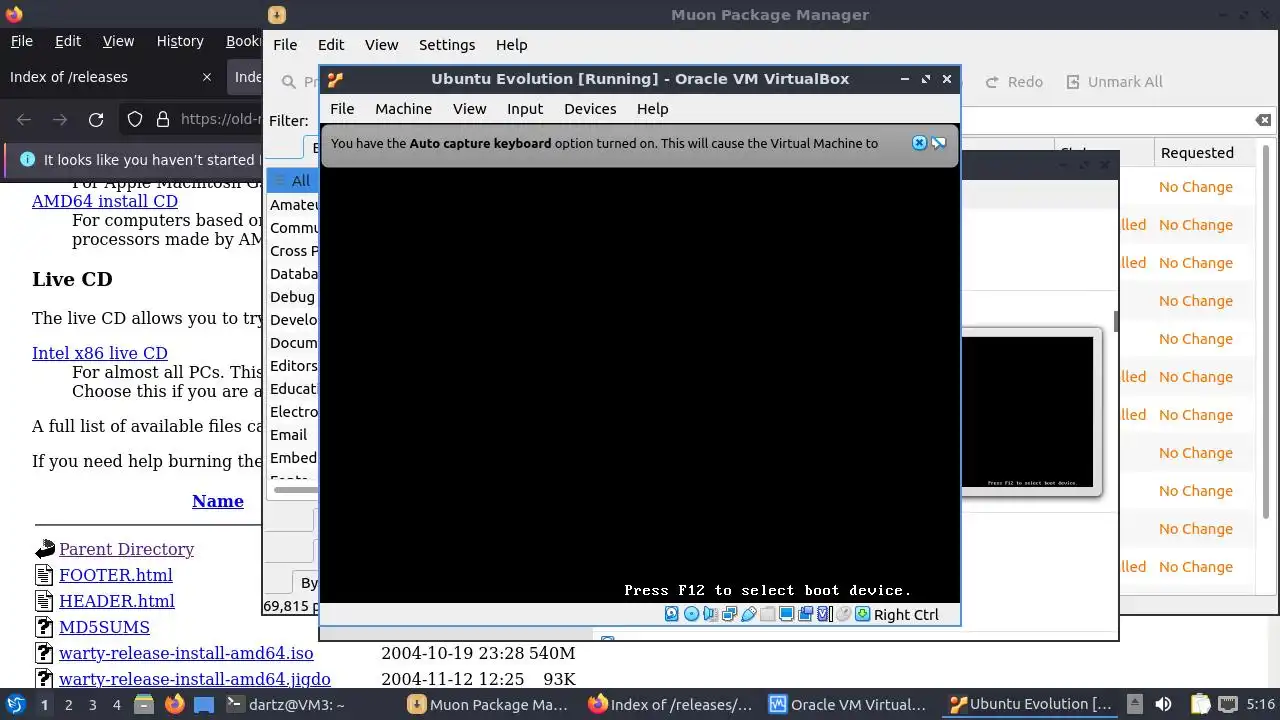The image size is (1280, 720).
Task: Click the don't-show-again icon on notification
Action: (x=939, y=143)
